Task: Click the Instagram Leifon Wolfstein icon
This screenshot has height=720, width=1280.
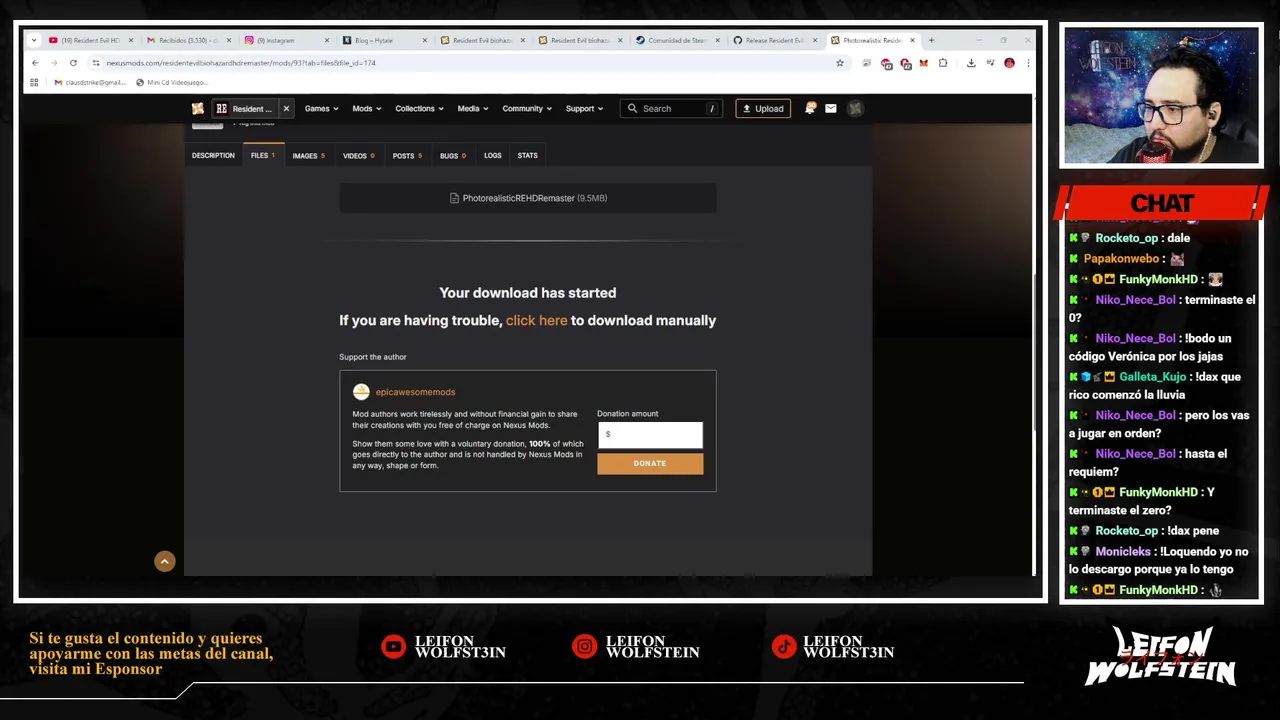Action: (x=584, y=647)
